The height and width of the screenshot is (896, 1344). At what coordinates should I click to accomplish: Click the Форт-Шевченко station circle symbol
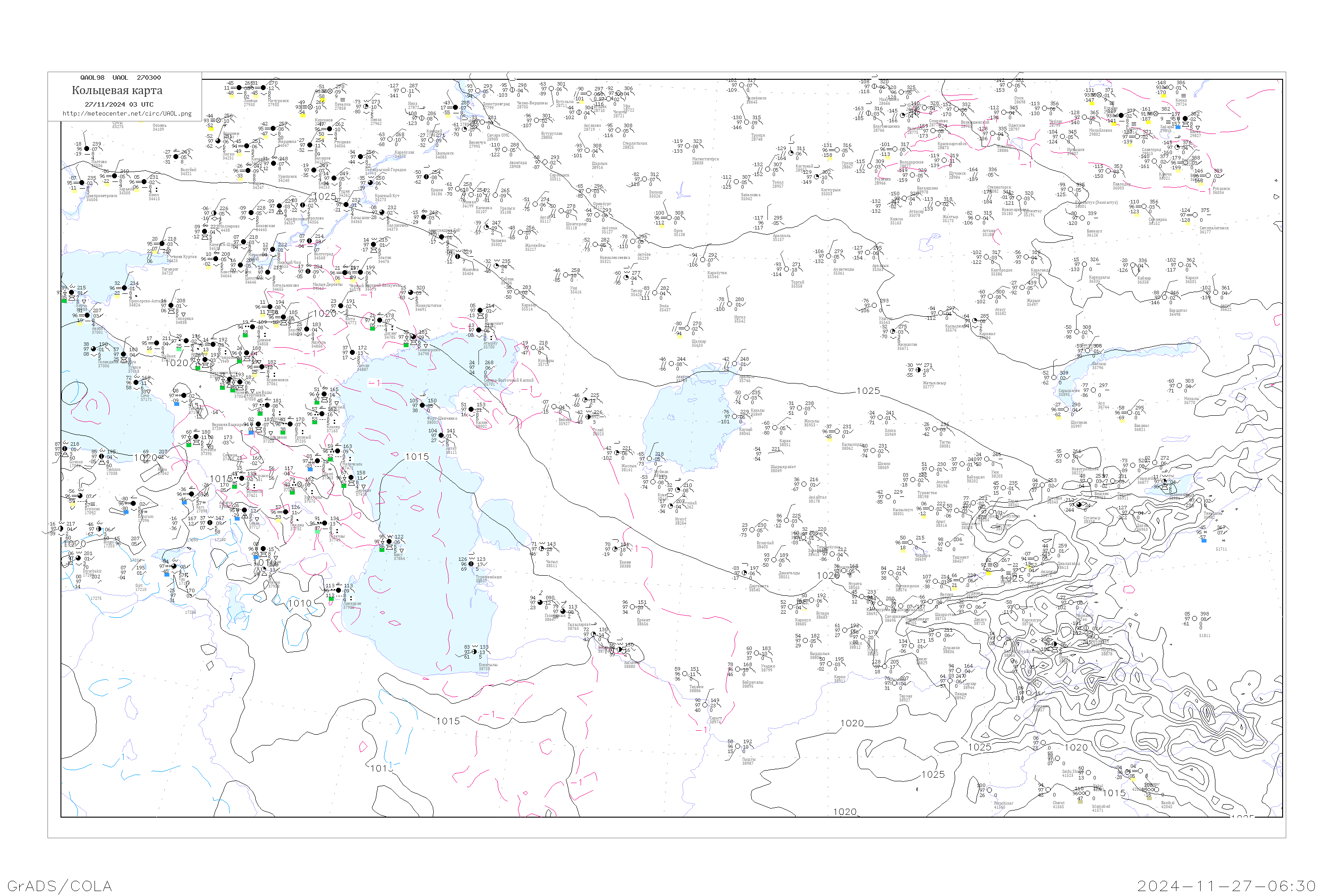click(422, 405)
